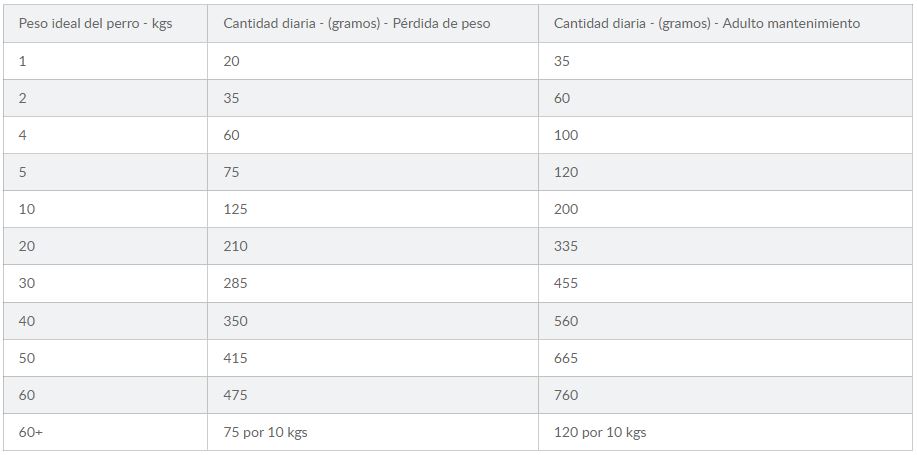The height and width of the screenshot is (455, 917).
Task: Select the 455 maintenance value
Action: pos(725,284)
